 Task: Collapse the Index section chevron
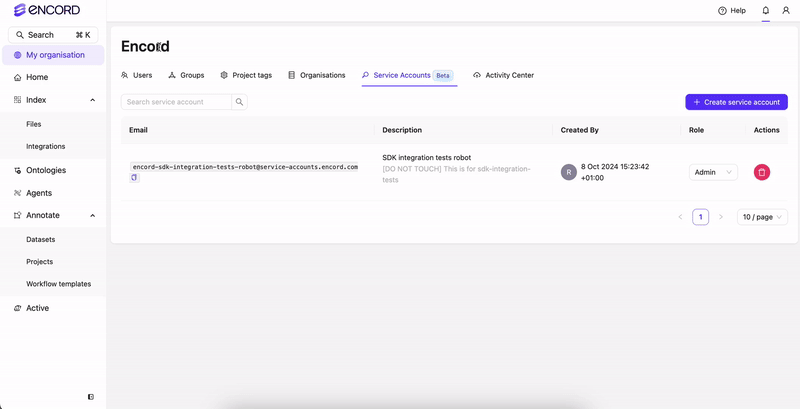point(92,100)
